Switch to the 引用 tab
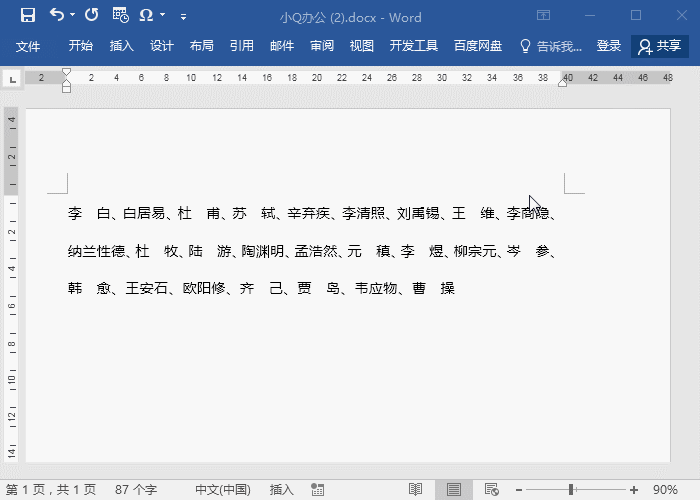Image resolution: width=700 pixels, height=500 pixels. [x=242, y=46]
